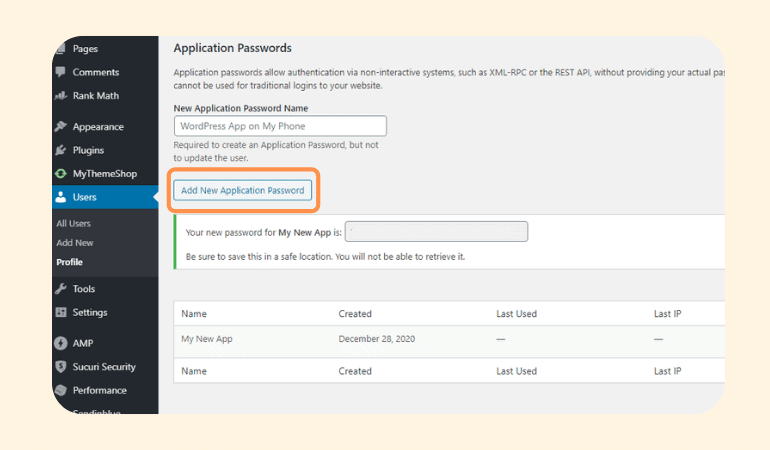Viewport: 770px width, 450px height.
Task: Click the Name column header at table top
Action: tap(194, 314)
